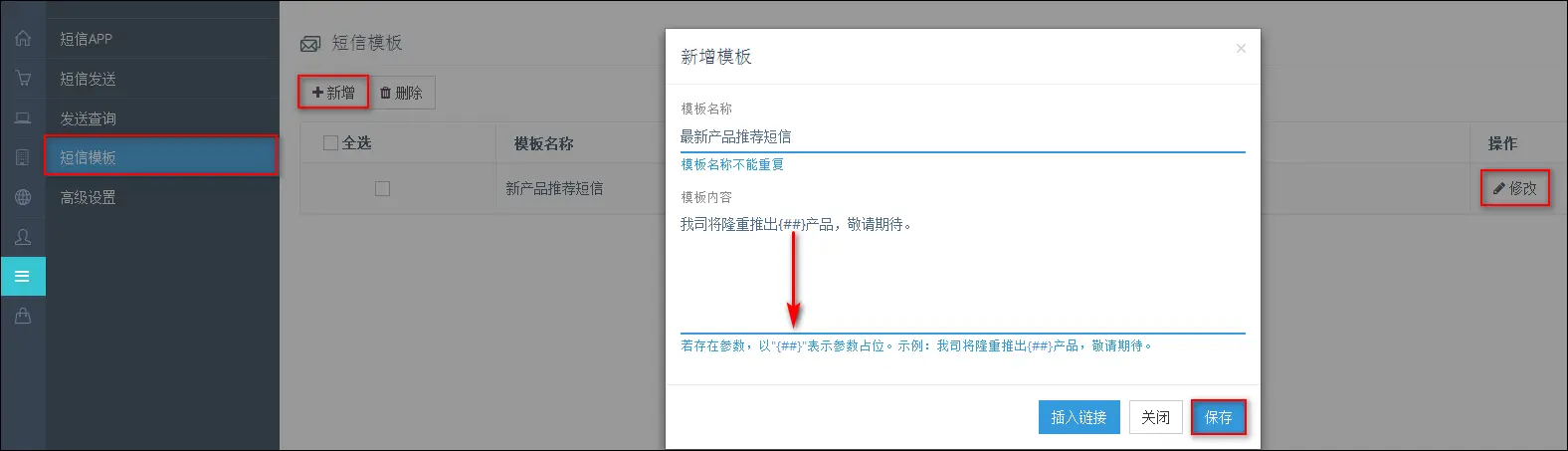Focus the 模板名称 input field

pos(961,137)
